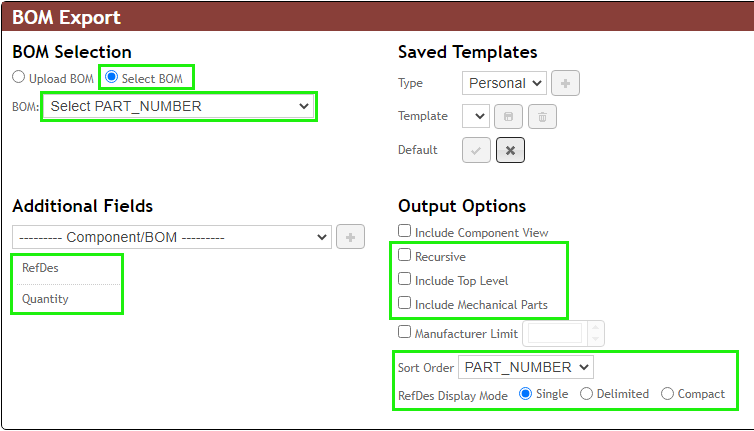Tick the Recursive checkbox
The height and width of the screenshot is (431, 754).
click(x=404, y=255)
